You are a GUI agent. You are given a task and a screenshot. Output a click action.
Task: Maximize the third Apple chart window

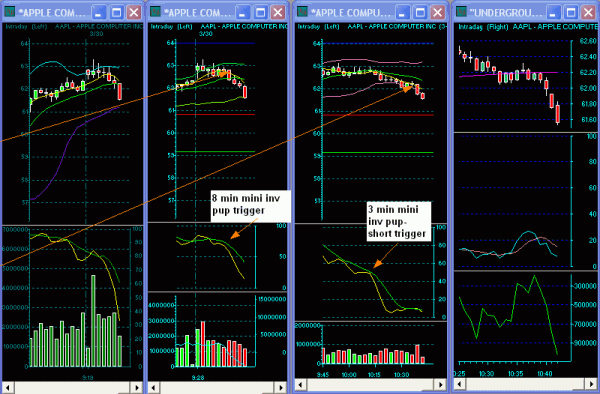(x=420, y=13)
